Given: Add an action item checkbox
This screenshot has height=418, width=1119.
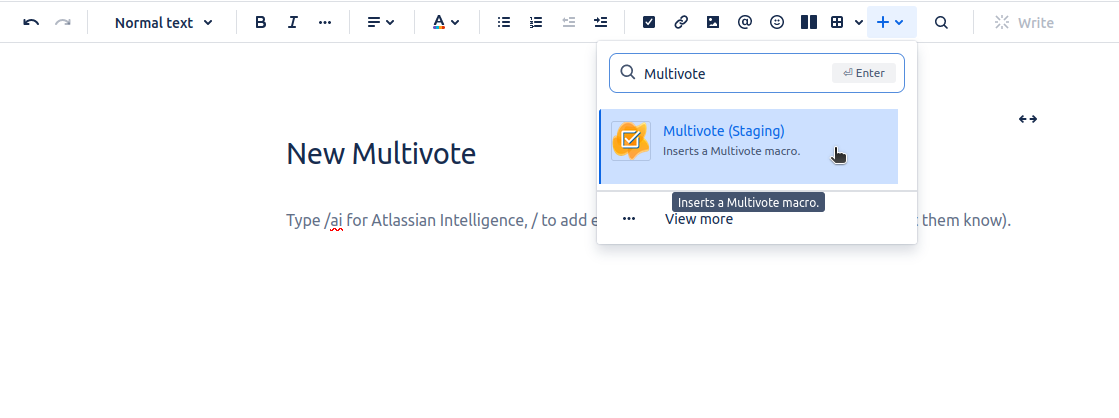Looking at the screenshot, I should point(649,22).
